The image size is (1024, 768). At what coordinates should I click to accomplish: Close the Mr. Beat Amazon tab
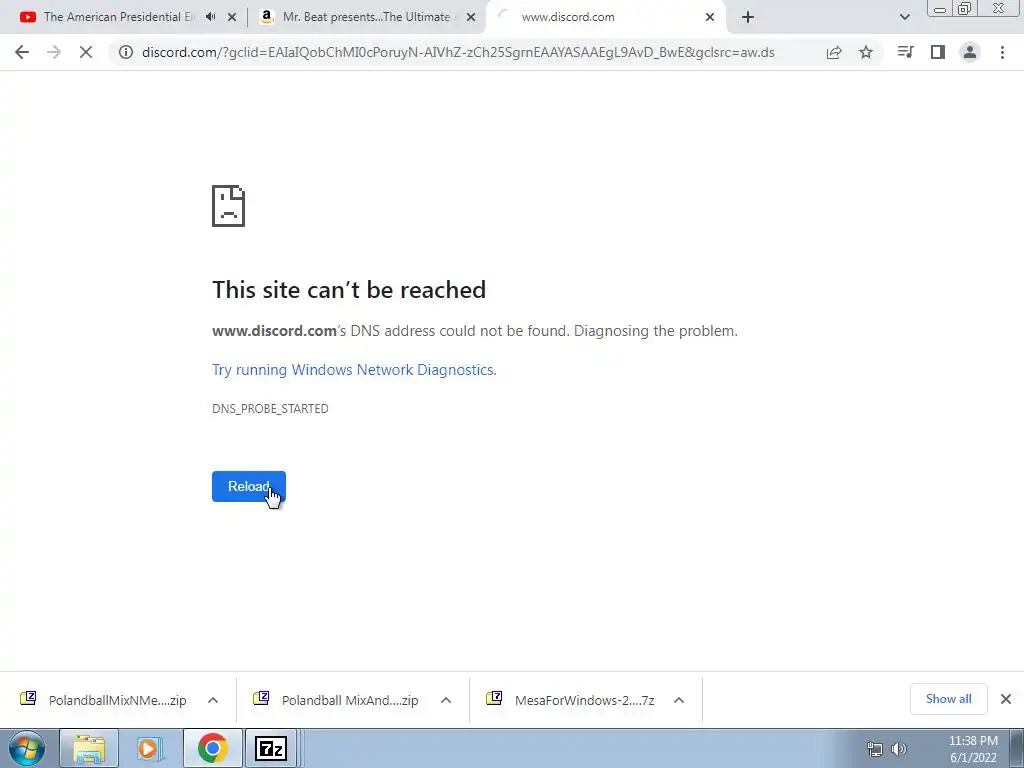[x=470, y=17]
